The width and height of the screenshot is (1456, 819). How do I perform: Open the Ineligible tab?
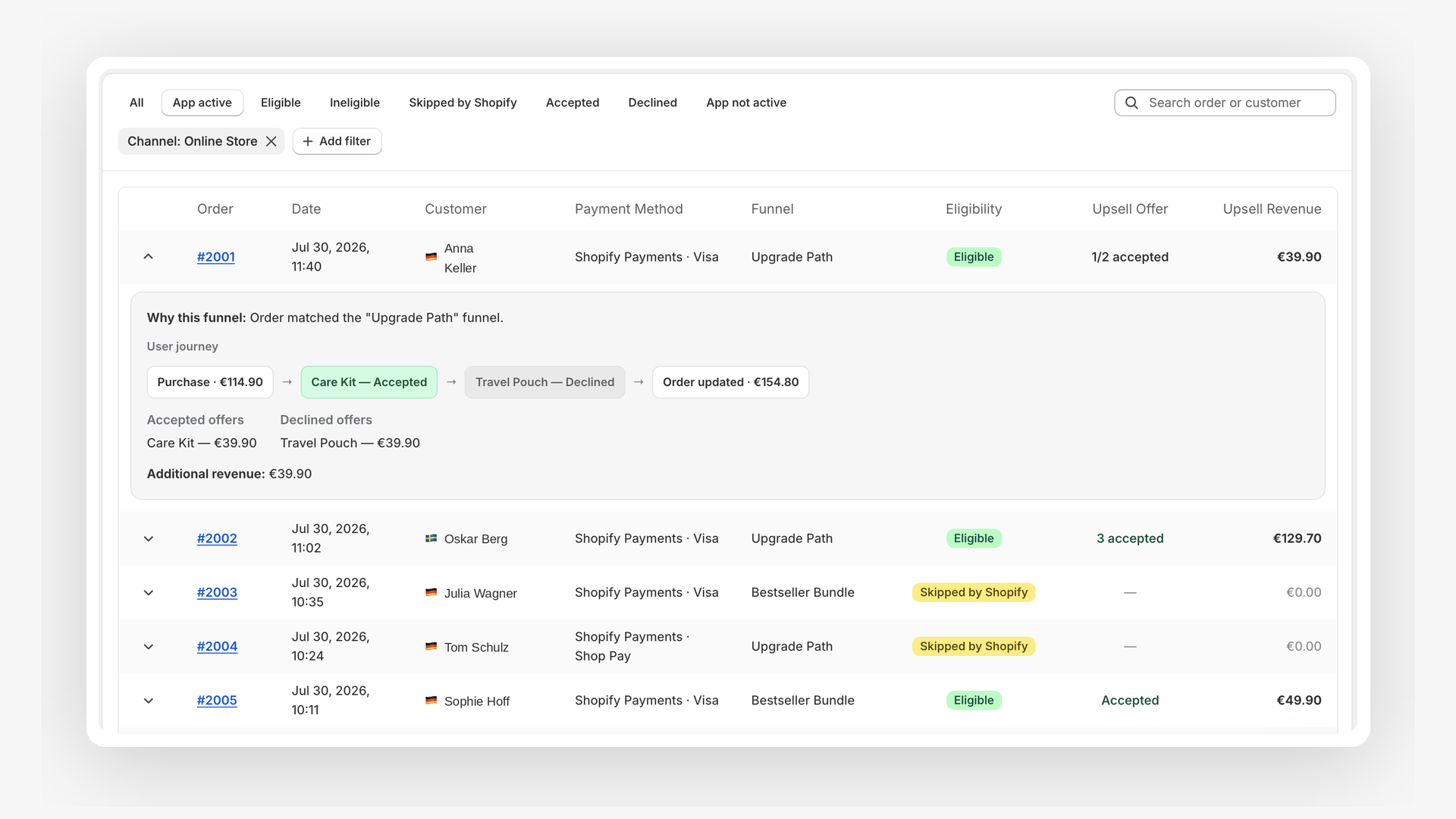pos(355,103)
